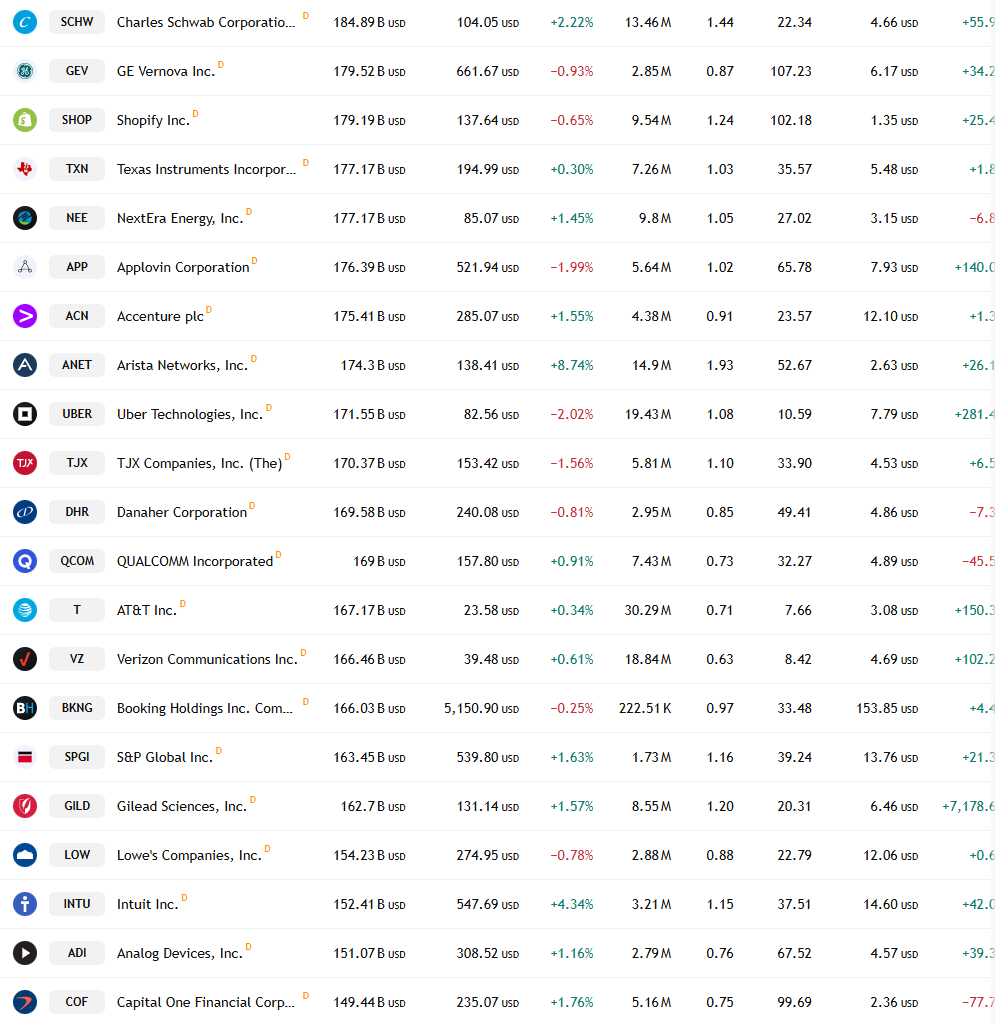Click the Shopify logo icon
The image size is (995, 1024).
point(25,120)
